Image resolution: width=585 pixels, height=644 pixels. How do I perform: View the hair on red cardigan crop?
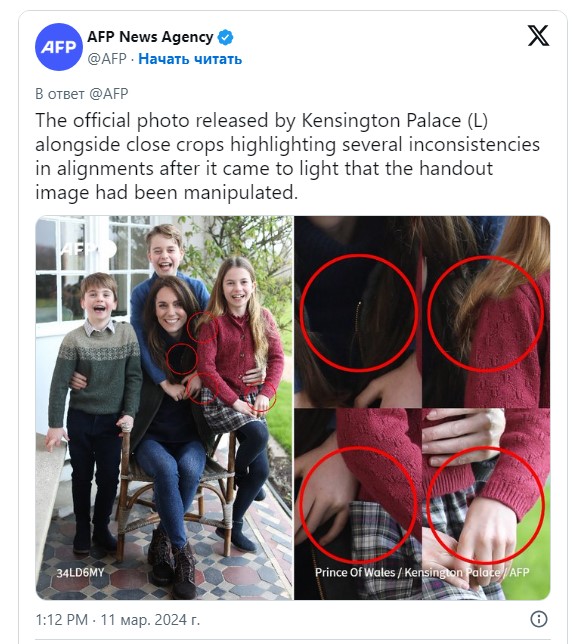(x=486, y=311)
